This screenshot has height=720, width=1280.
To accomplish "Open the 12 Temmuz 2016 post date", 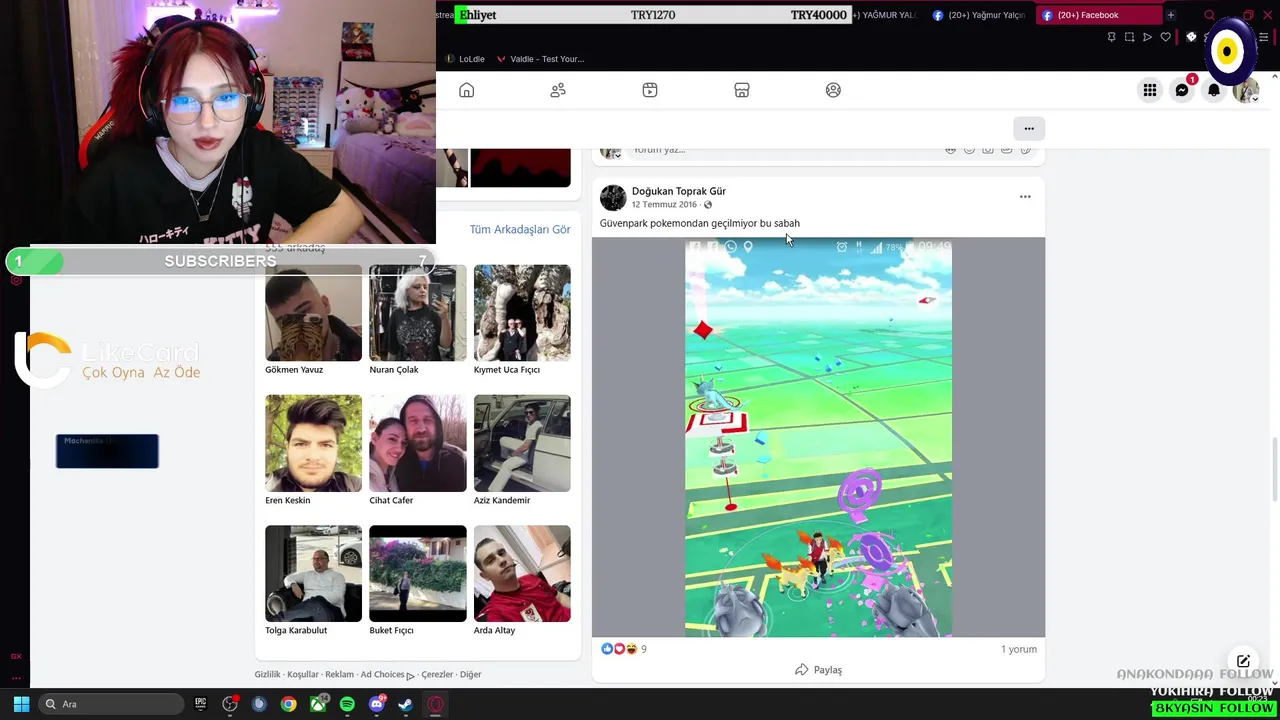I will click(x=664, y=205).
